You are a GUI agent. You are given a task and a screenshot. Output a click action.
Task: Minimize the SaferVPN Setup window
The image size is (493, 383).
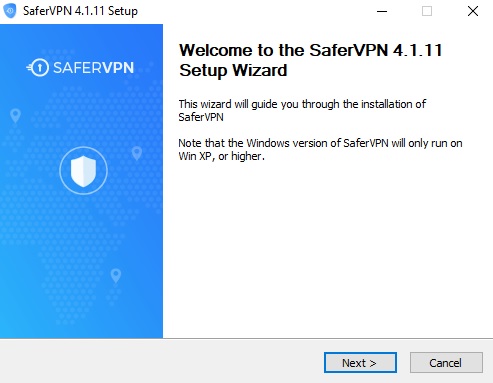coord(382,11)
